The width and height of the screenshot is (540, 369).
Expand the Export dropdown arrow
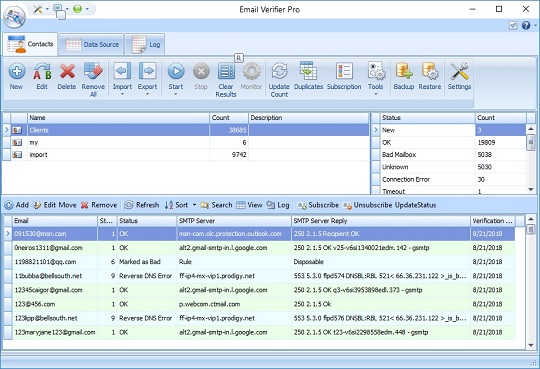(147, 94)
